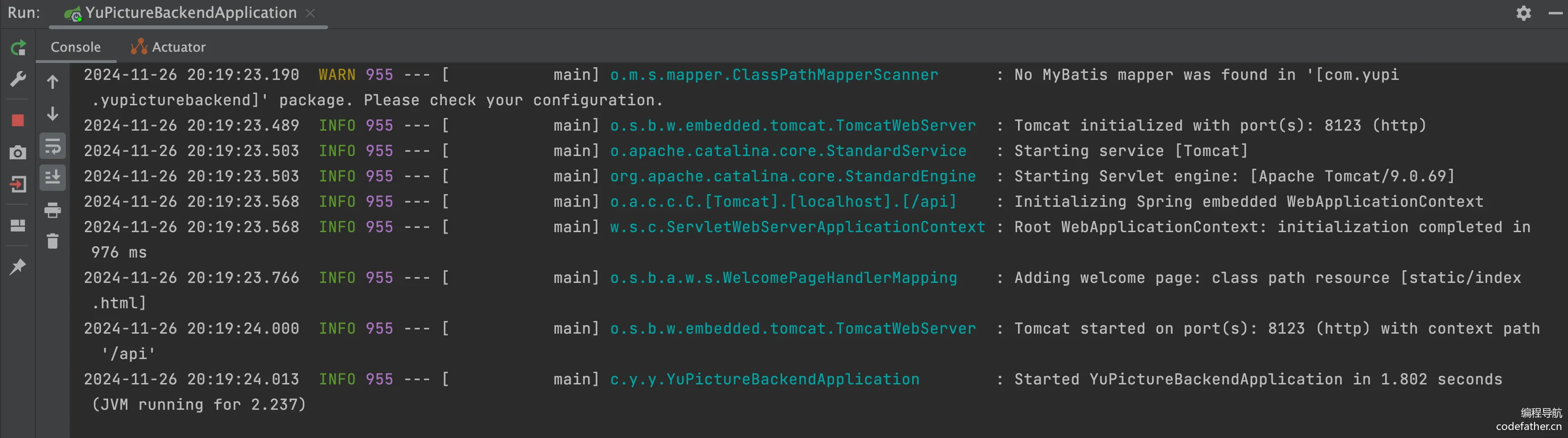Stop the running application red square
Screen dimensions: 1568x438
click(18, 120)
